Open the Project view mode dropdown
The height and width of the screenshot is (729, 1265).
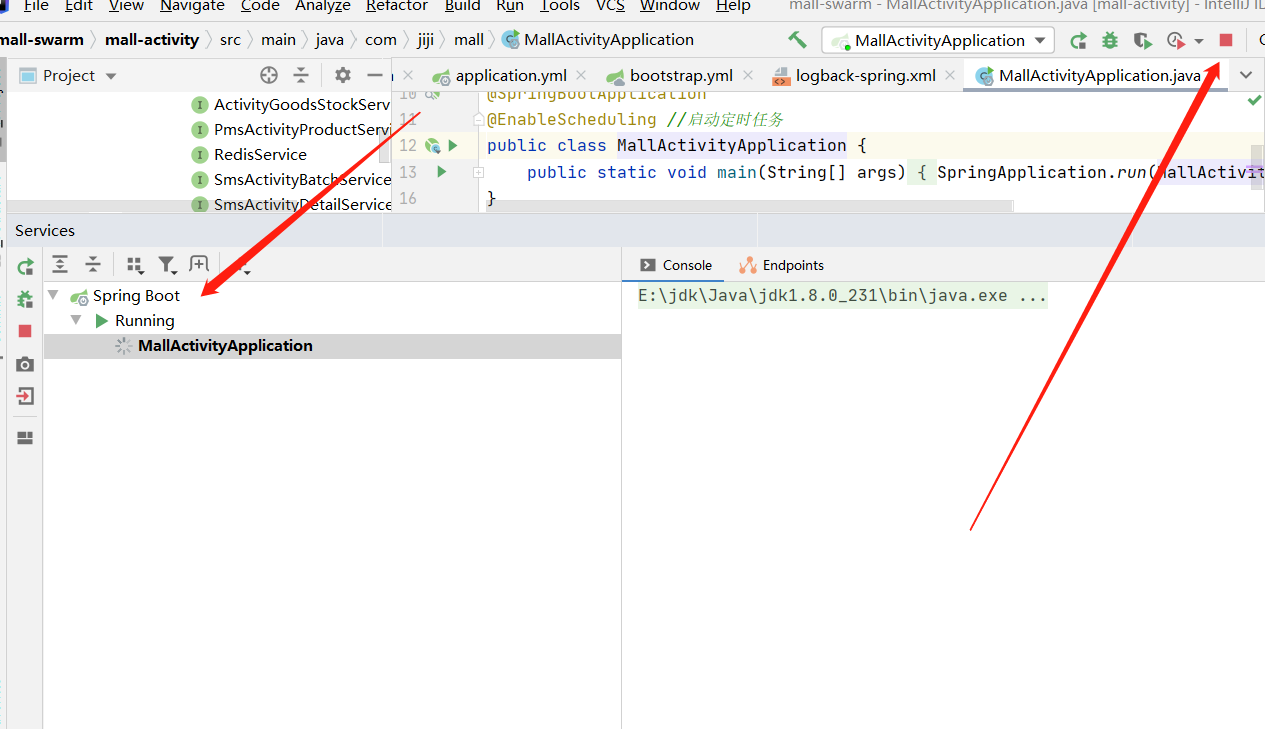coord(110,75)
